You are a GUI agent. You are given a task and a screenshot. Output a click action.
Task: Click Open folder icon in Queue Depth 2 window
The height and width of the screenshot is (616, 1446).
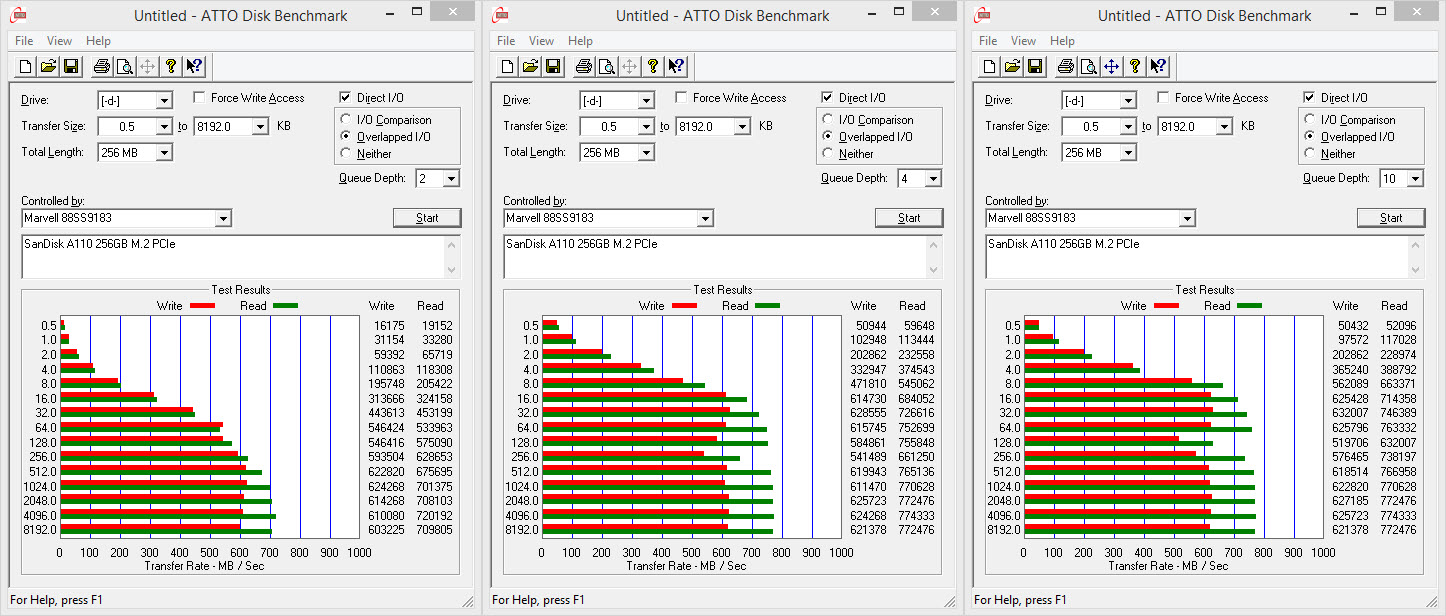tap(48, 67)
